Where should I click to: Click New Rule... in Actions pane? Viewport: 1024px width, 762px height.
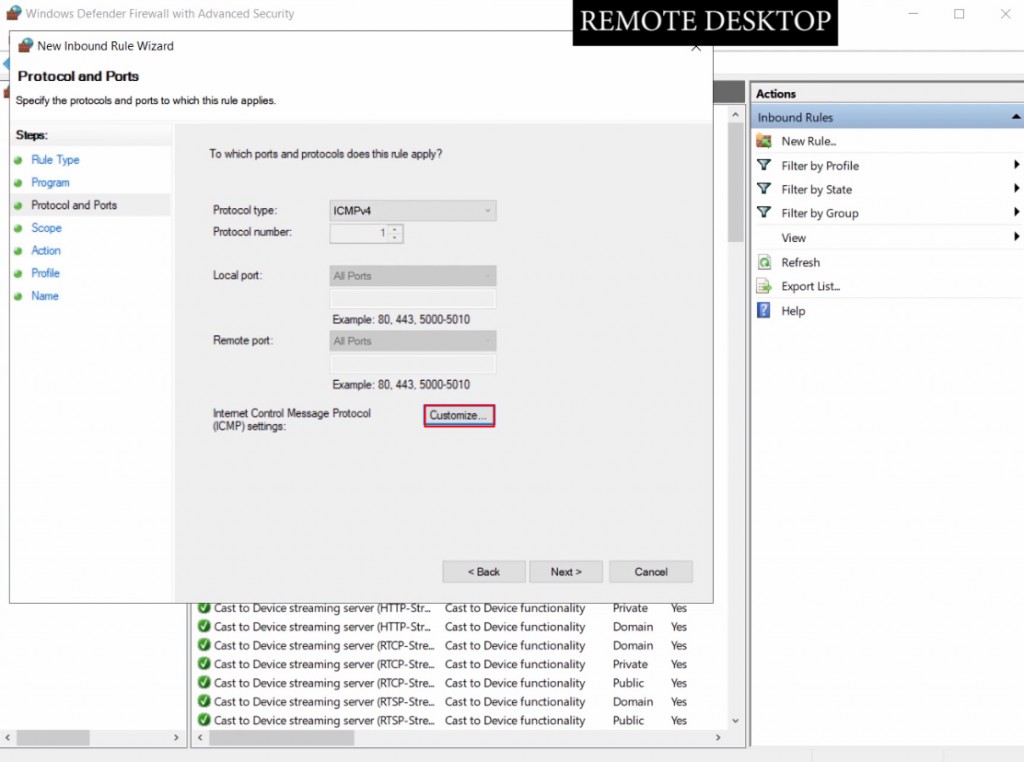pyautogui.click(x=808, y=141)
